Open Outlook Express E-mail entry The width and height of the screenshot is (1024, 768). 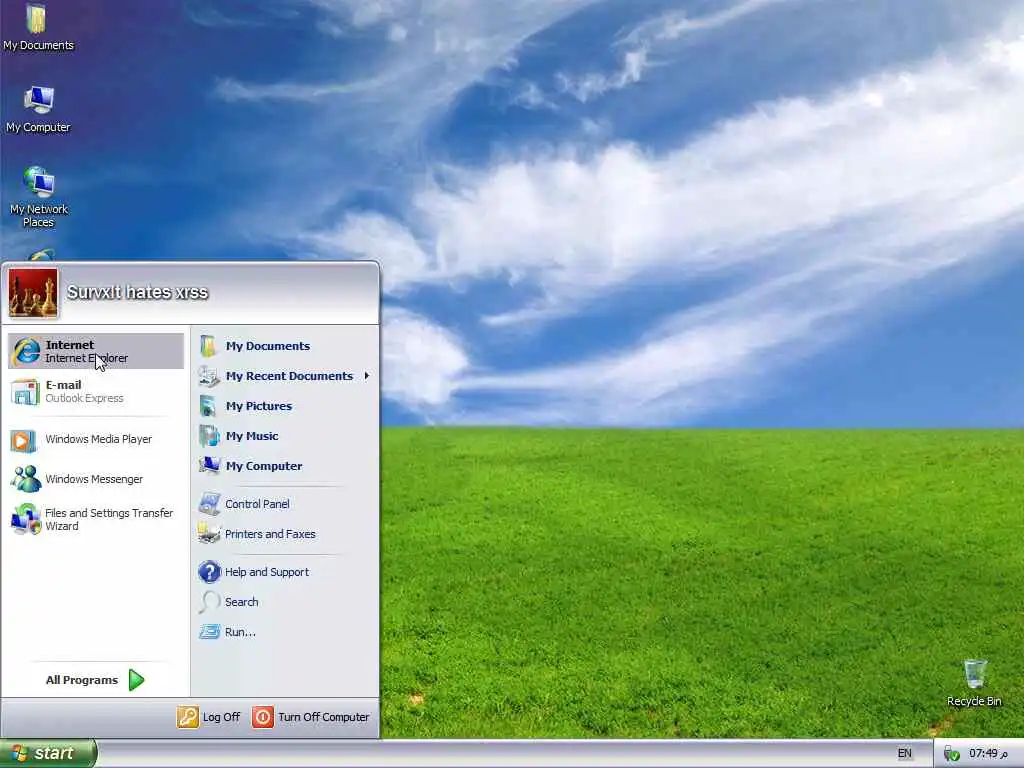click(96, 391)
